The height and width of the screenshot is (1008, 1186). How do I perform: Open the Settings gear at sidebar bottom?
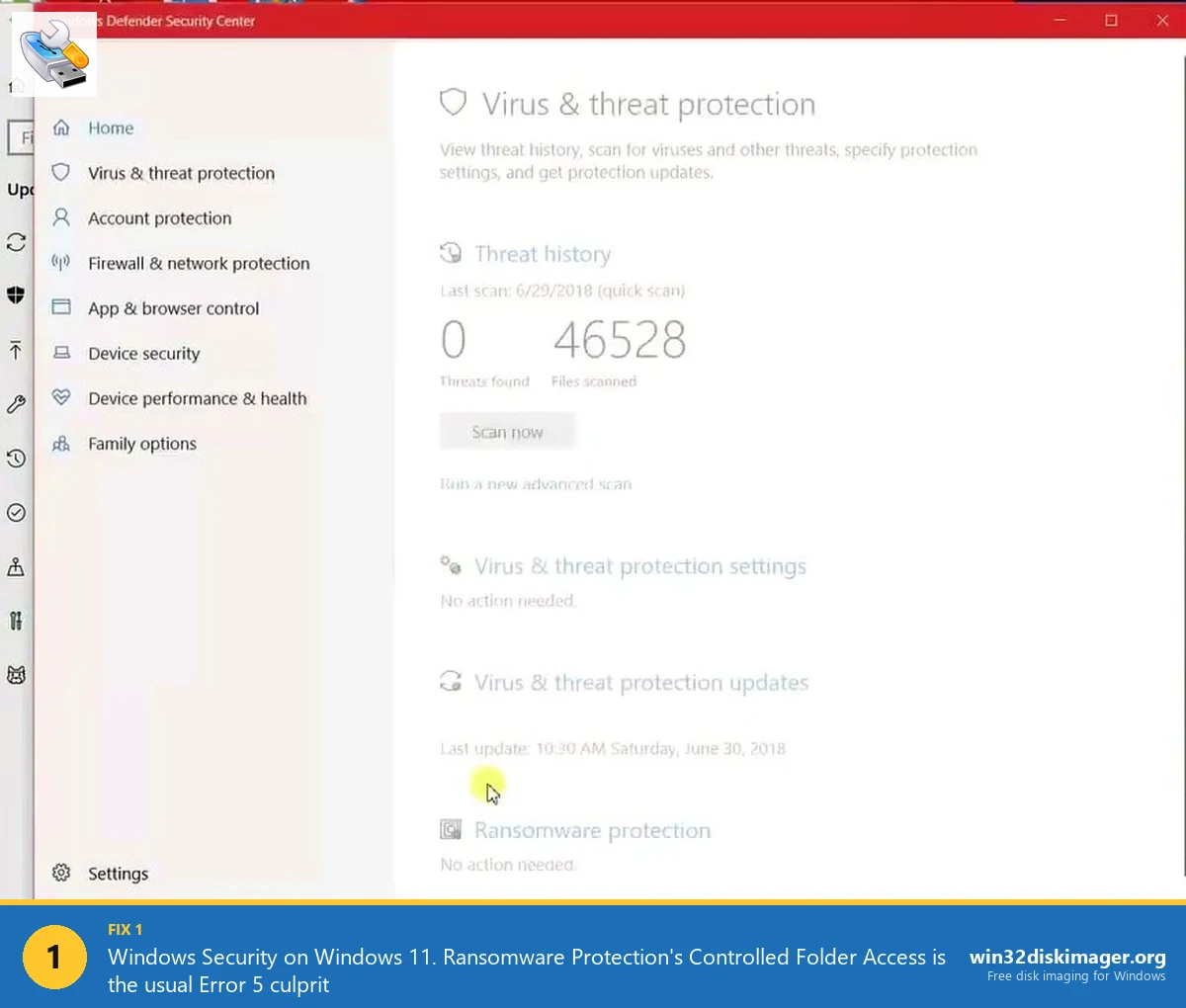[x=61, y=873]
